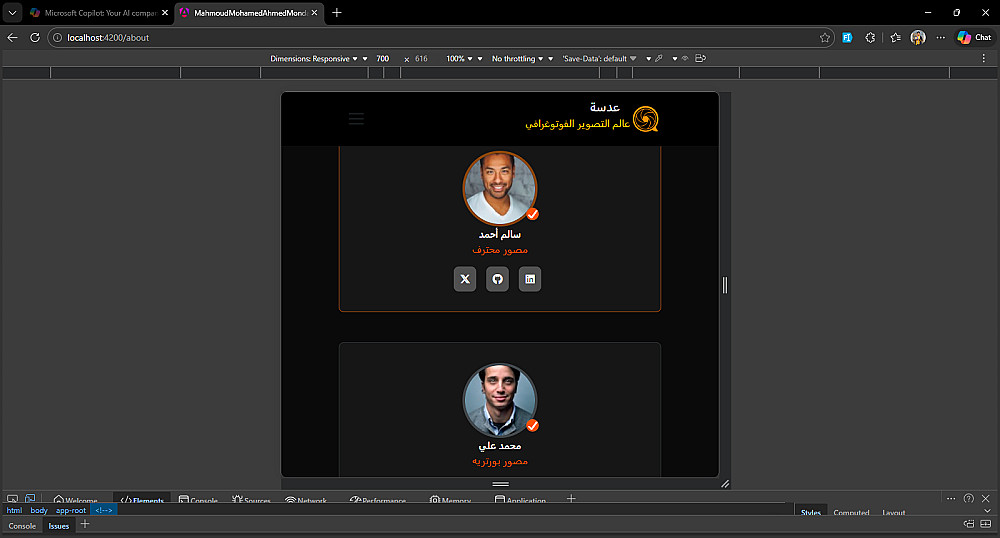
Task: Open the tab actions menu arrow
Action: click(12, 13)
